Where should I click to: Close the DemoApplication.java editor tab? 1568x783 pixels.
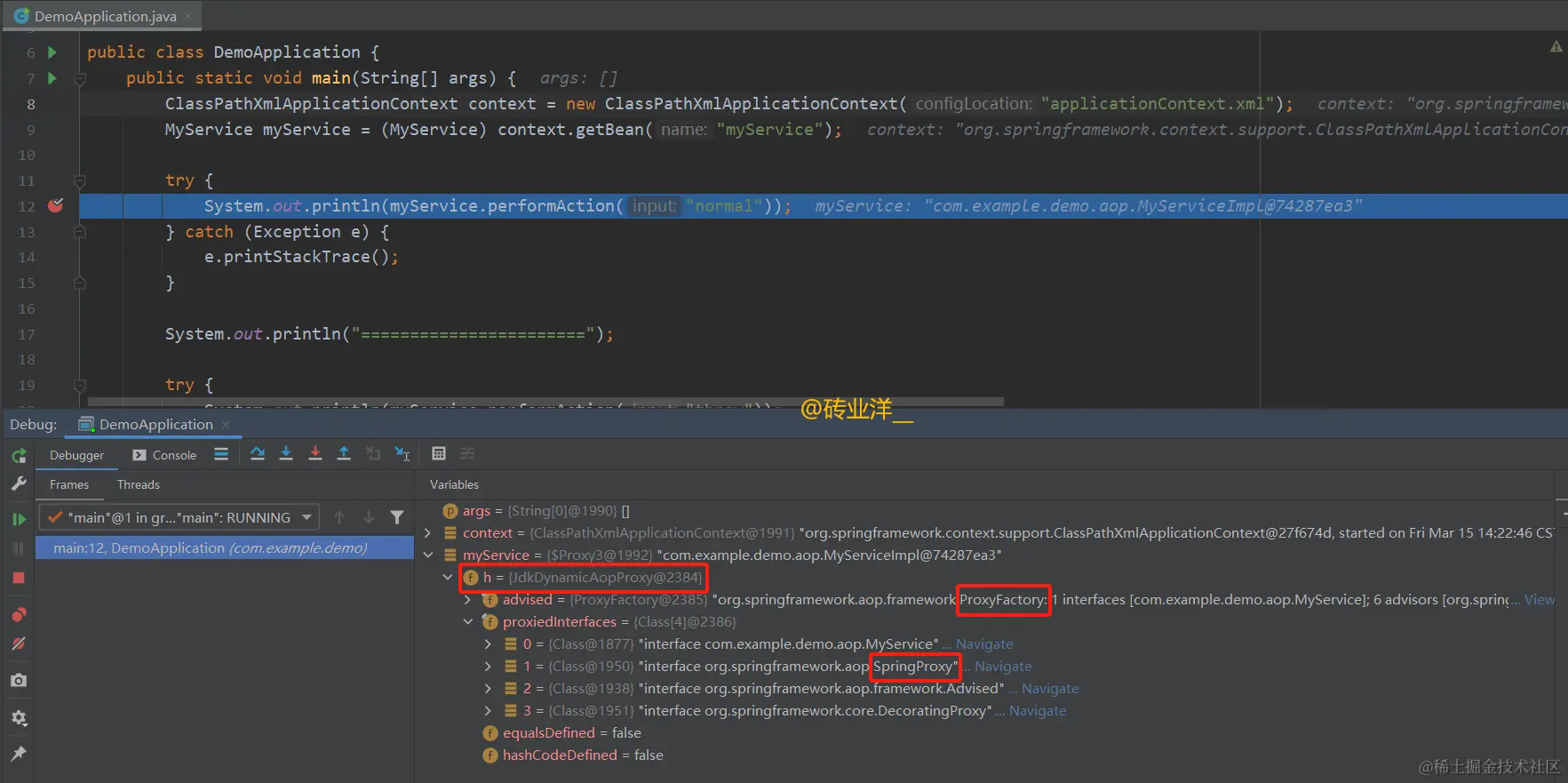pyautogui.click(x=188, y=17)
